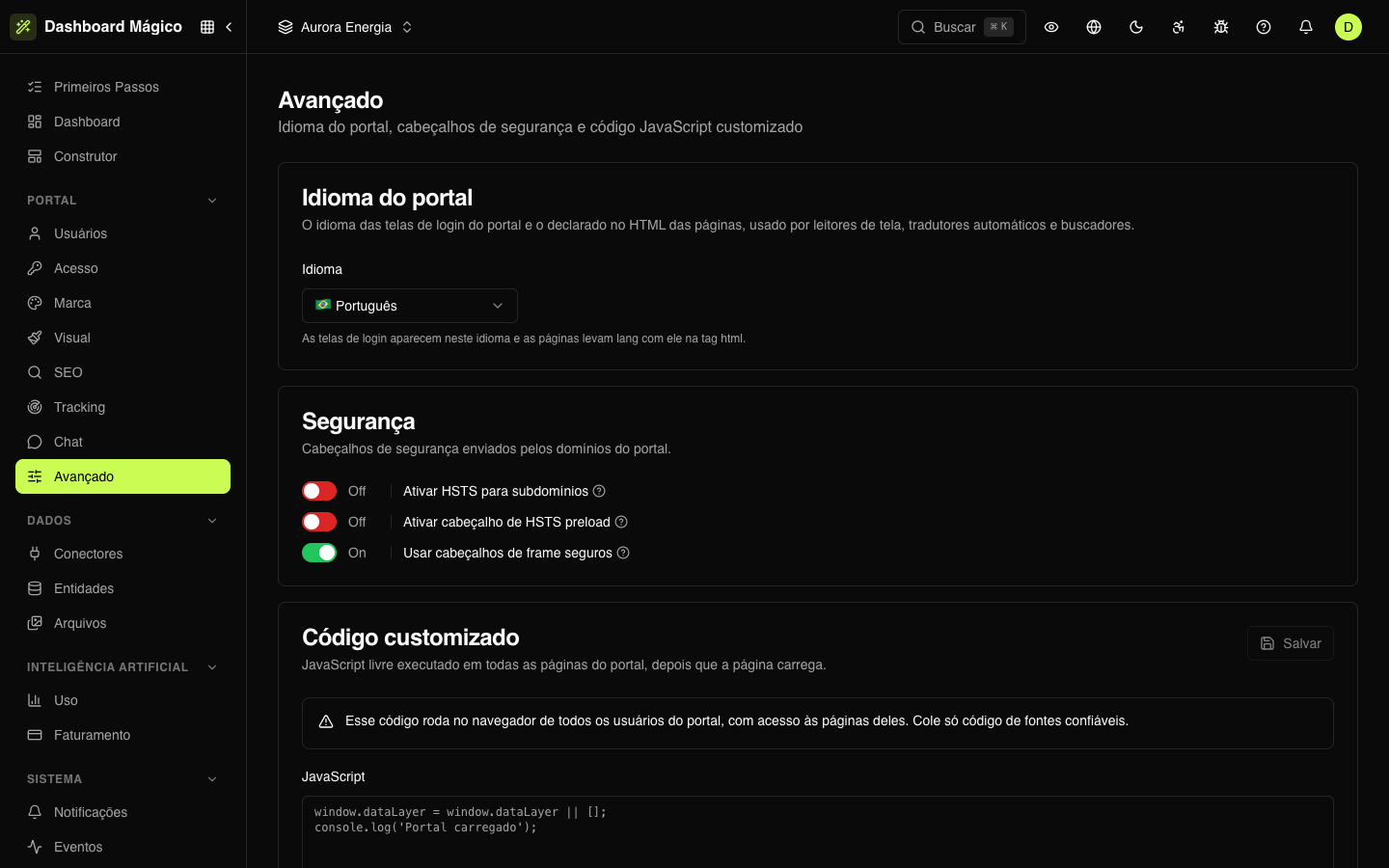Click the Marca palette icon
1389x868 pixels.
tap(35, 303)
